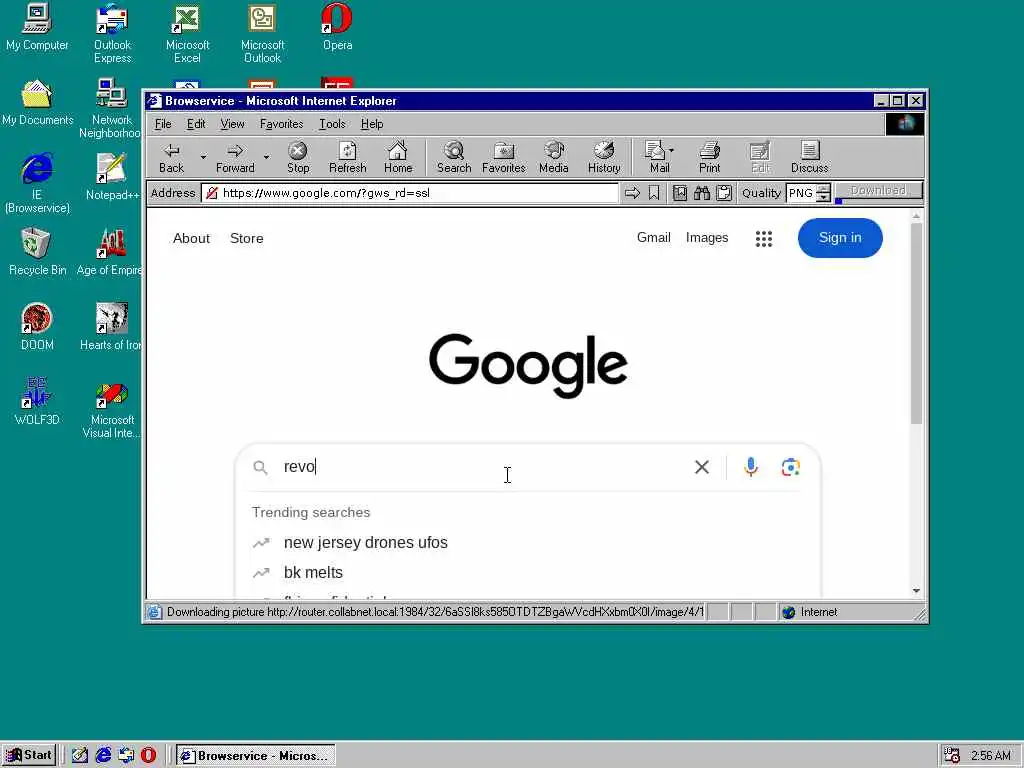Decrease Quality with the stepper down arrow

(824, 197)
